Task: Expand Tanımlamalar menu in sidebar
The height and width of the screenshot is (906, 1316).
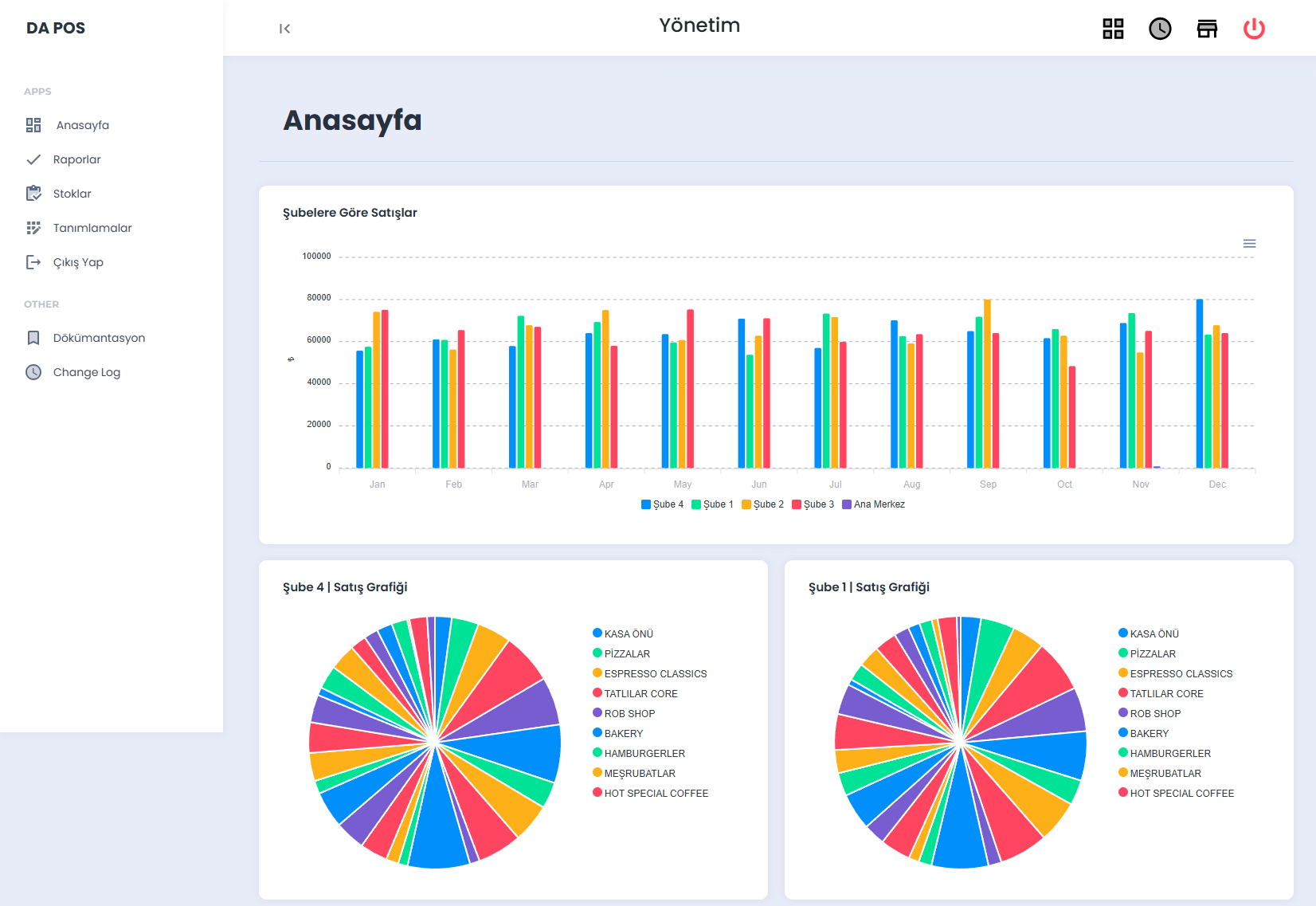Action: [x=92, y=228]
